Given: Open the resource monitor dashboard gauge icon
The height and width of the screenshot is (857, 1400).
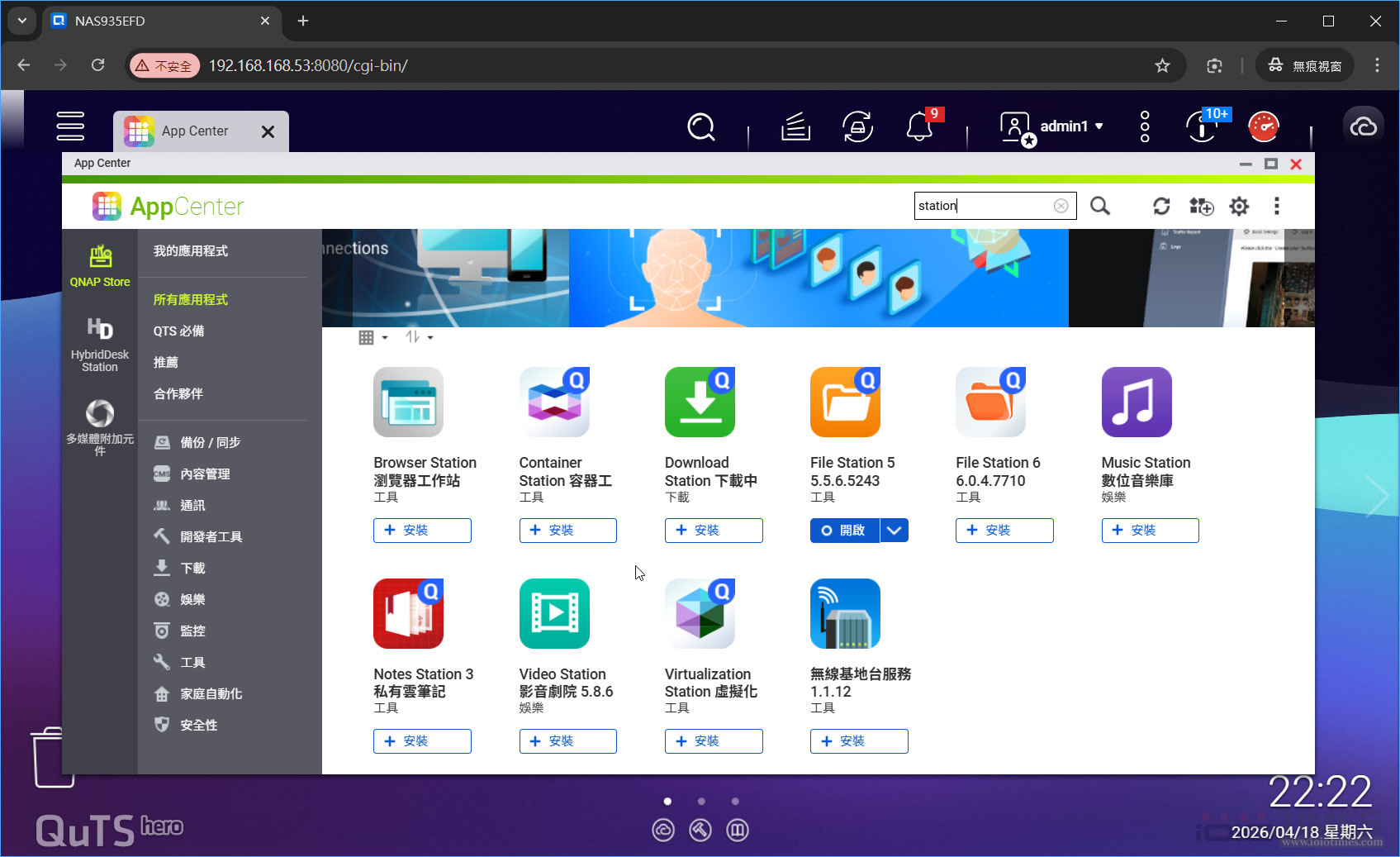Looking at the screenshot, I should (1263, 126).
